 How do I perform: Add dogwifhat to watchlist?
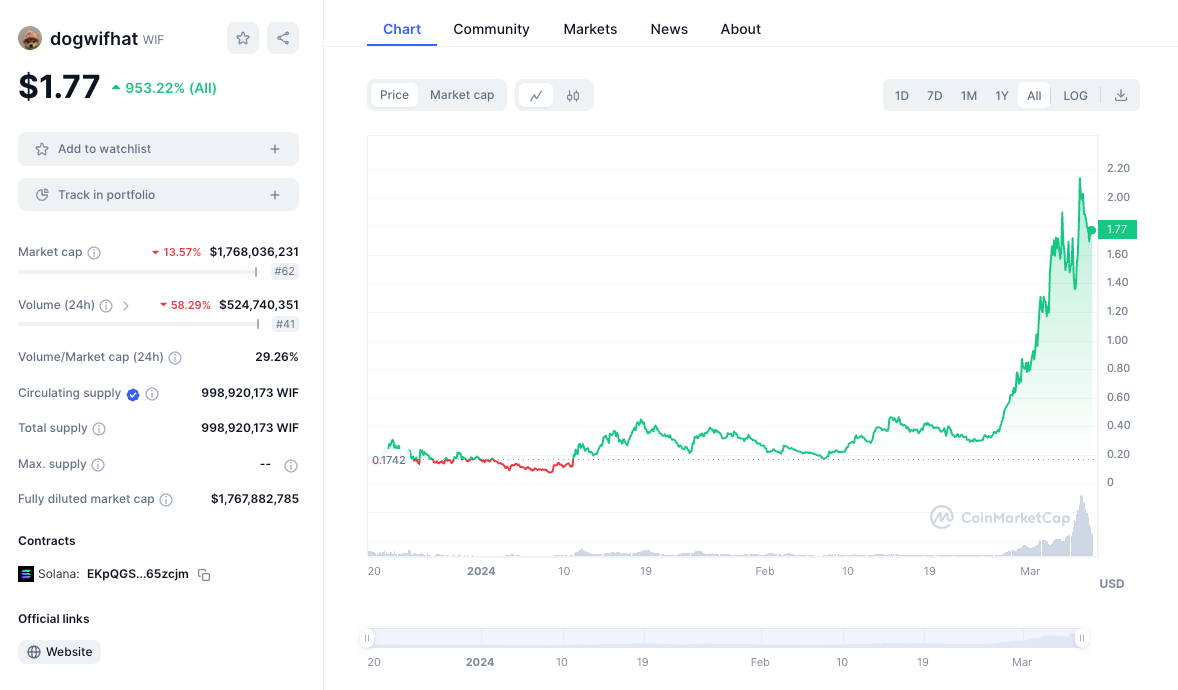point(159,149)
